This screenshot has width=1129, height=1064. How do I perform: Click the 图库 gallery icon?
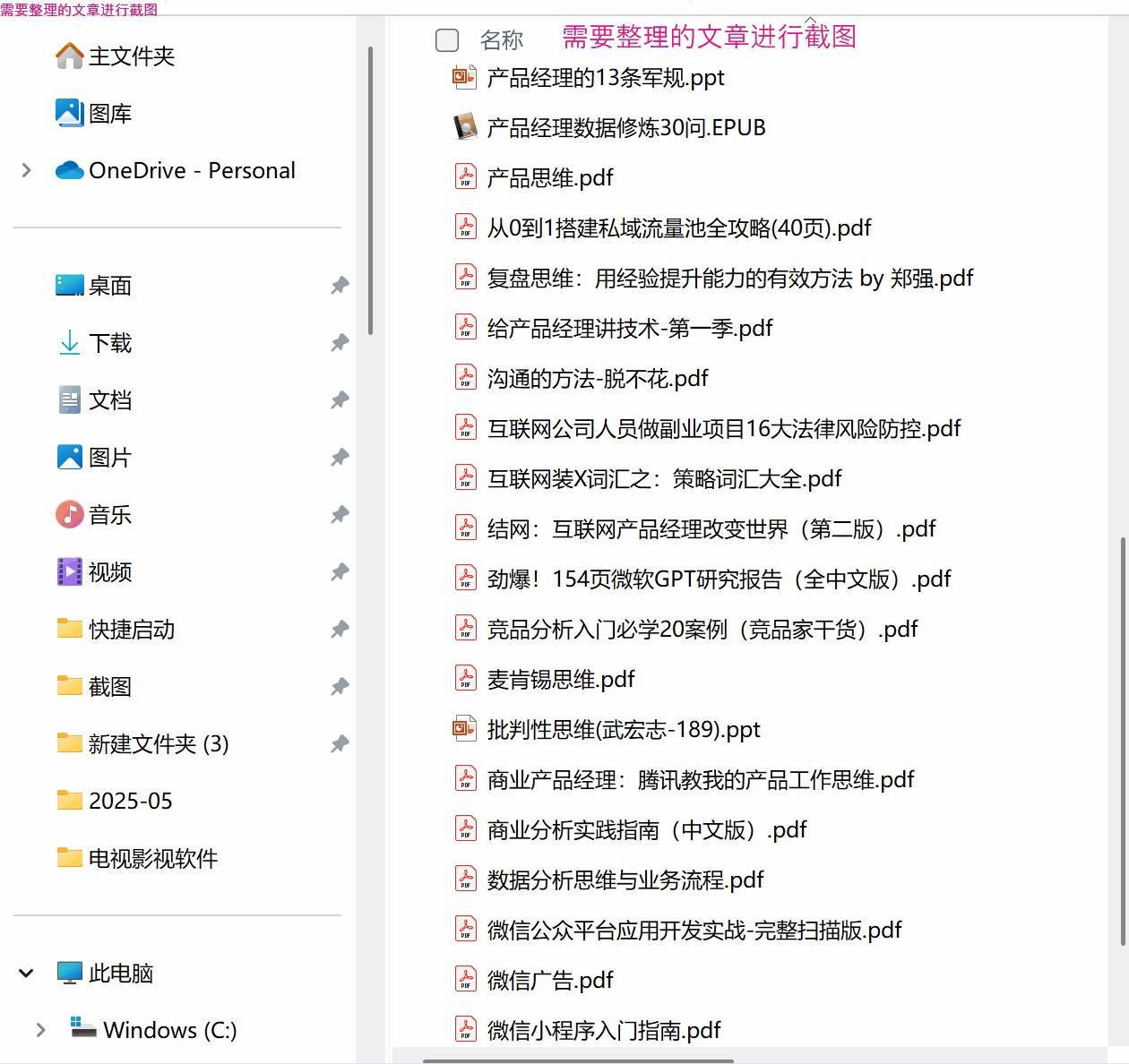point(69,114)
